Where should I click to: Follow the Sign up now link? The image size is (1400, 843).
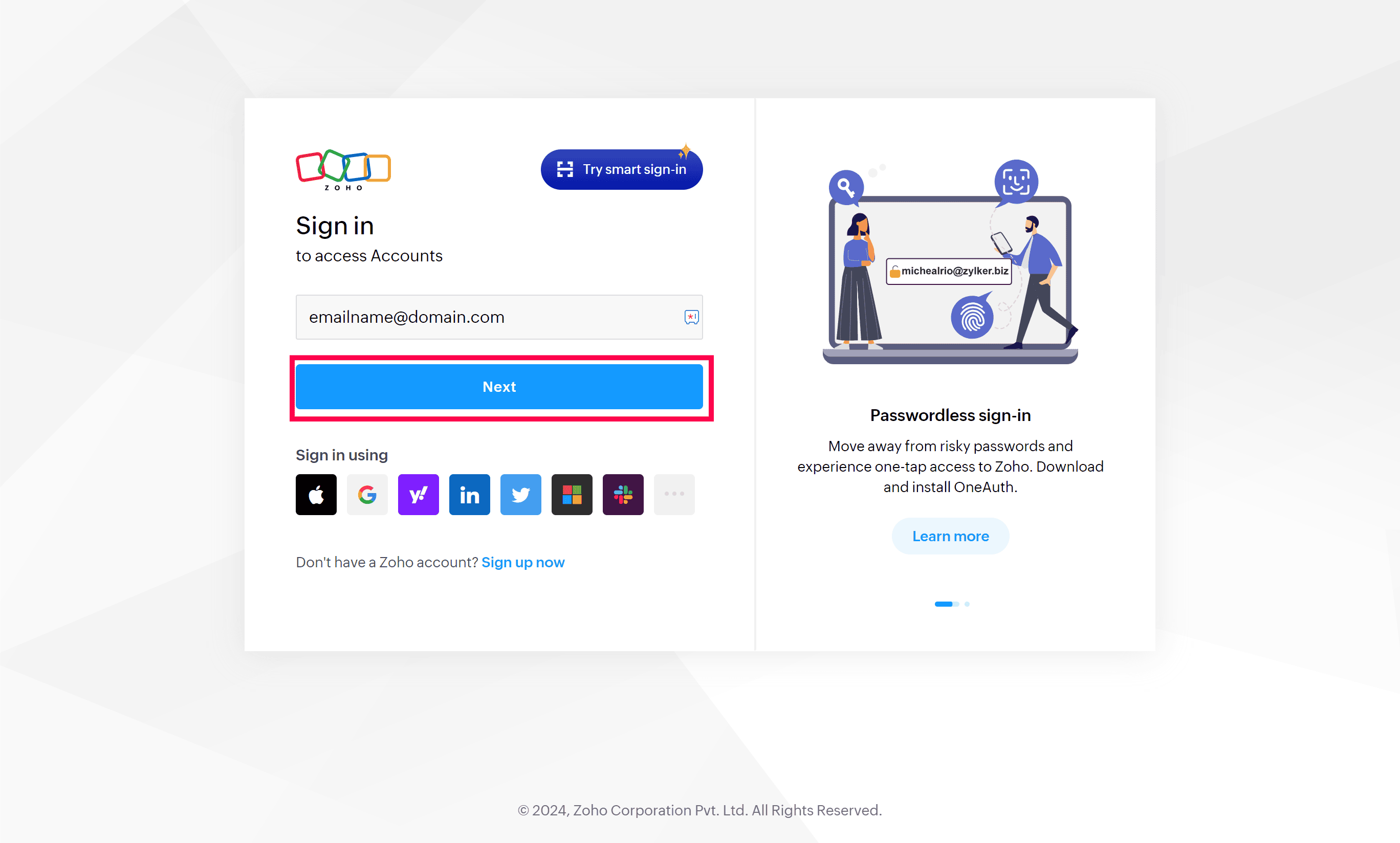(x=523, y=562)
